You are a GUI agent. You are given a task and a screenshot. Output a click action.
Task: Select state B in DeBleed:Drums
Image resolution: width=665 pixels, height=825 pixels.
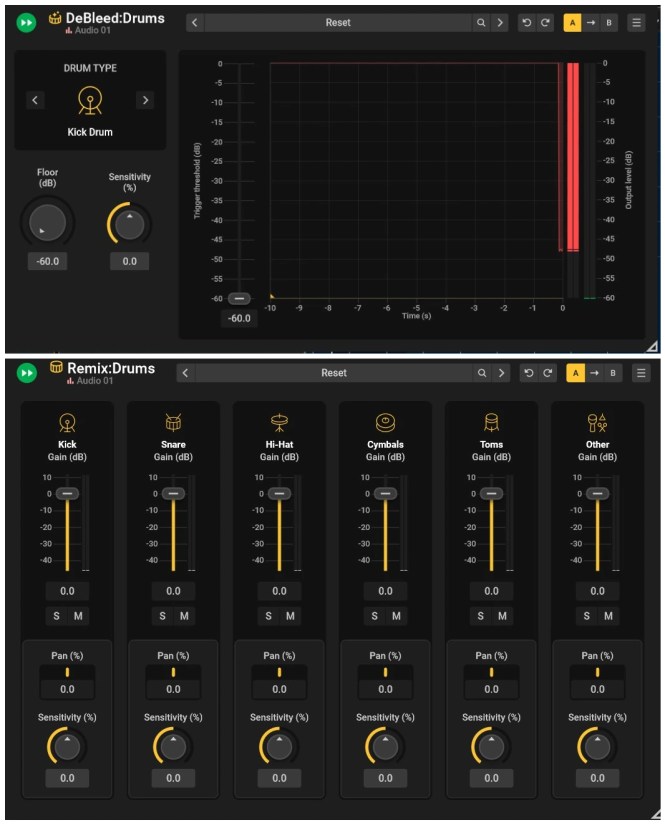pos(609,23)
